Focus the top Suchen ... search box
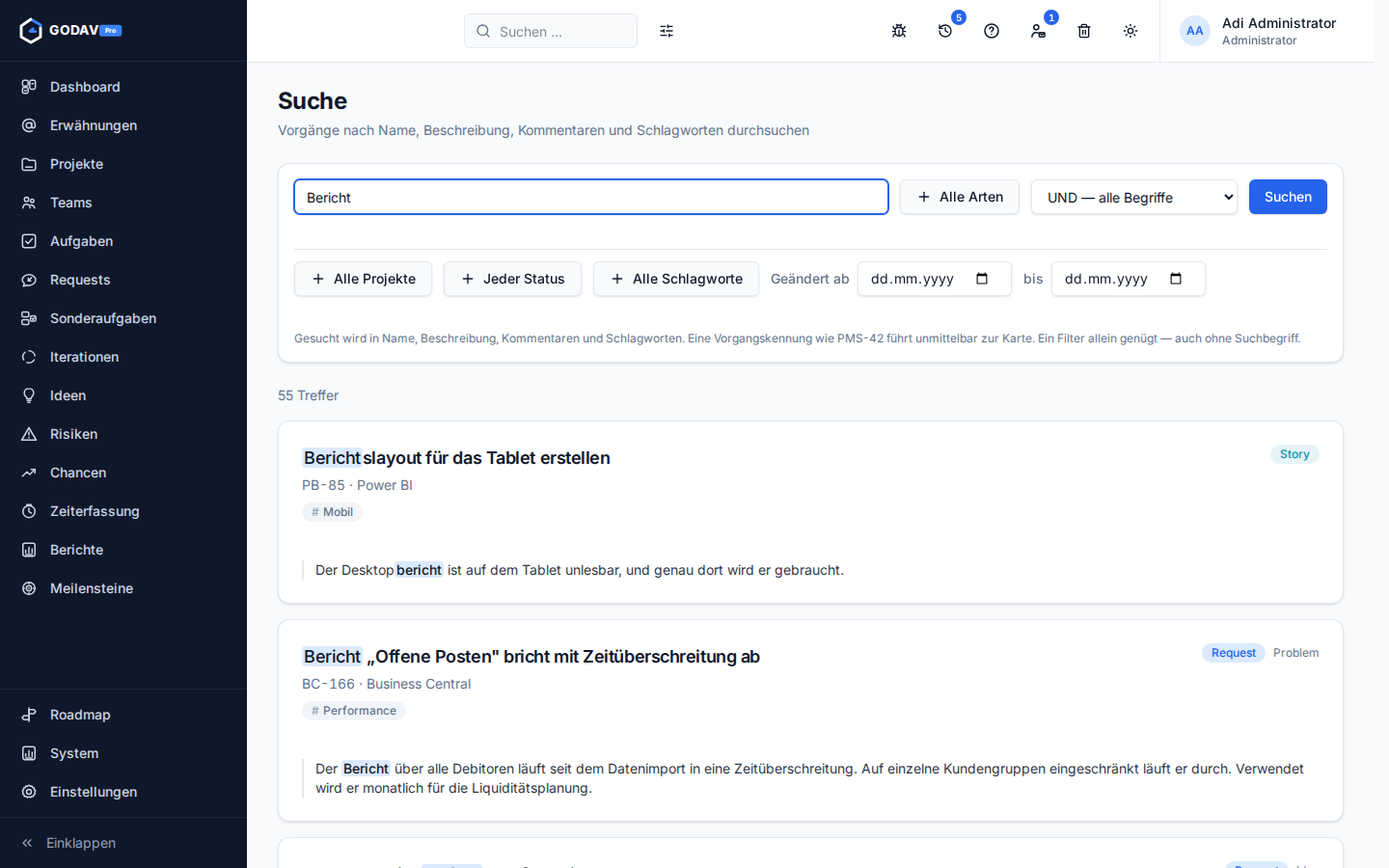This screenshot has width=1389, height=868. tap(551, 31)
